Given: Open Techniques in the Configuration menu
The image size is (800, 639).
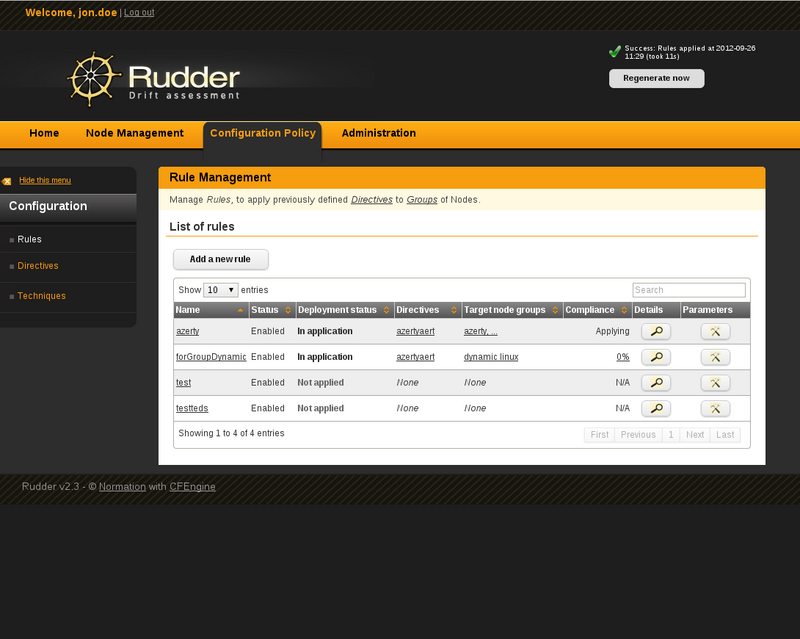Looking at the screenshot, I should tap(41, 296).
